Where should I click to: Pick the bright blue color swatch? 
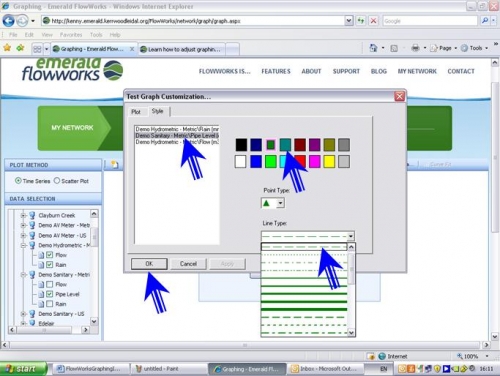pos(256,162)
